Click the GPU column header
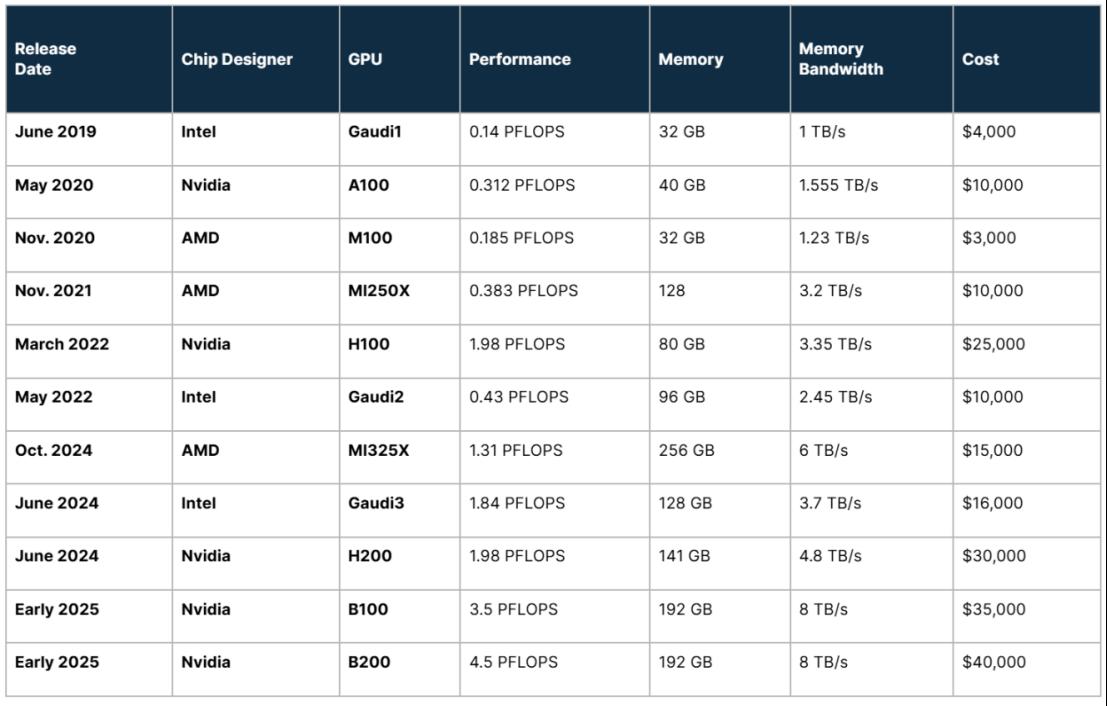 pos(400,59)
